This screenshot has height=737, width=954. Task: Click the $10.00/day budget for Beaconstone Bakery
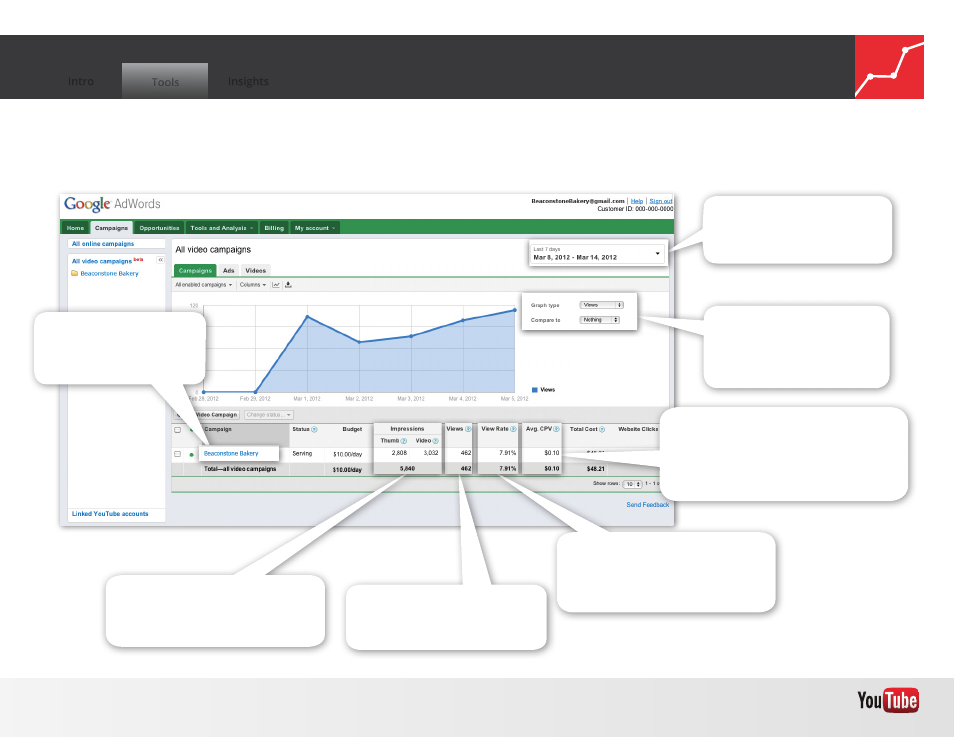pos(347,455)
